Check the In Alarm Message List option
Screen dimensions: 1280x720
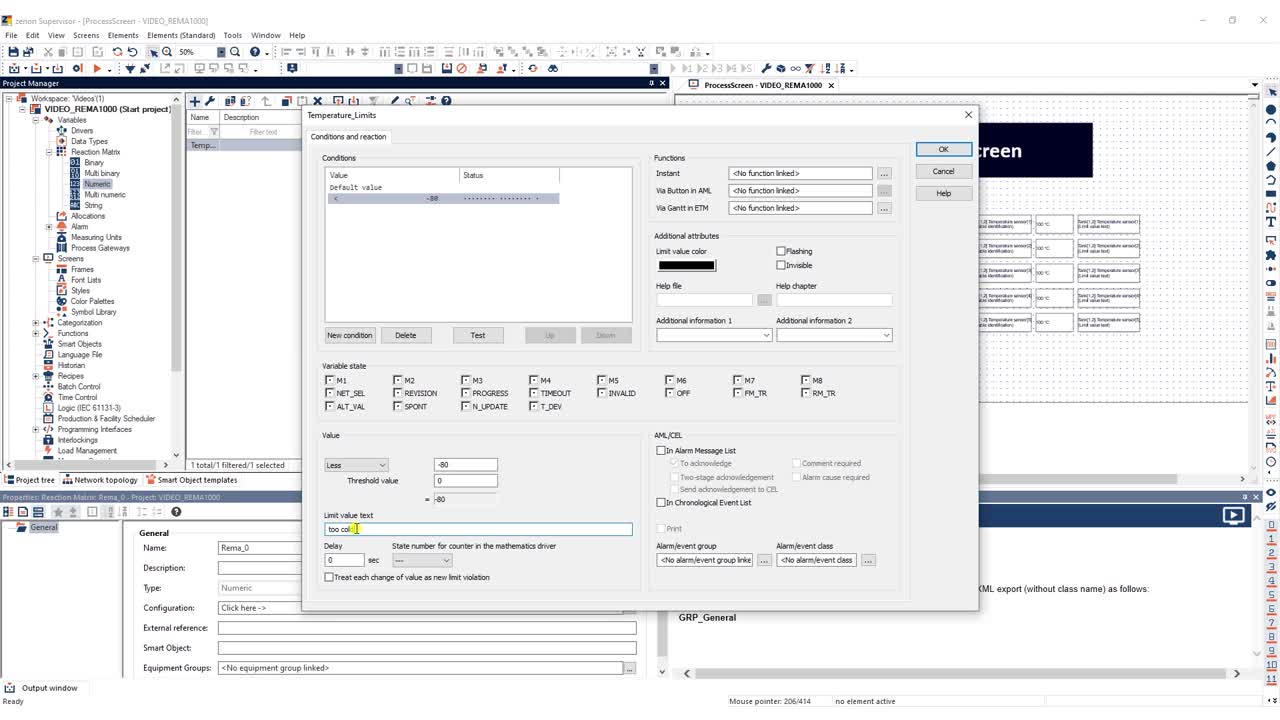click(661, 451)
